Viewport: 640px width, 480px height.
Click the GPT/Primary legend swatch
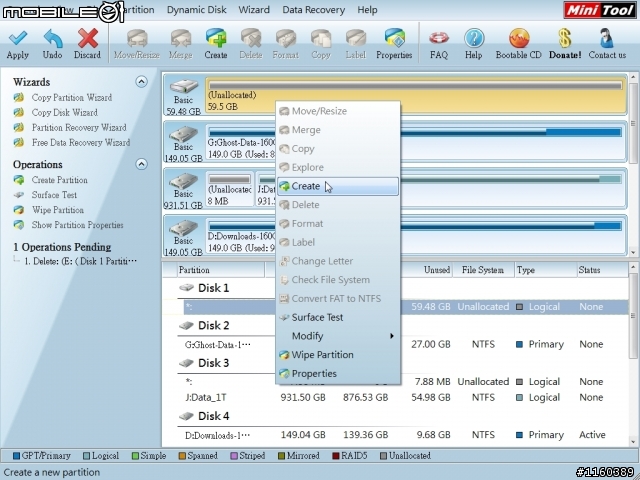(17, 456)
